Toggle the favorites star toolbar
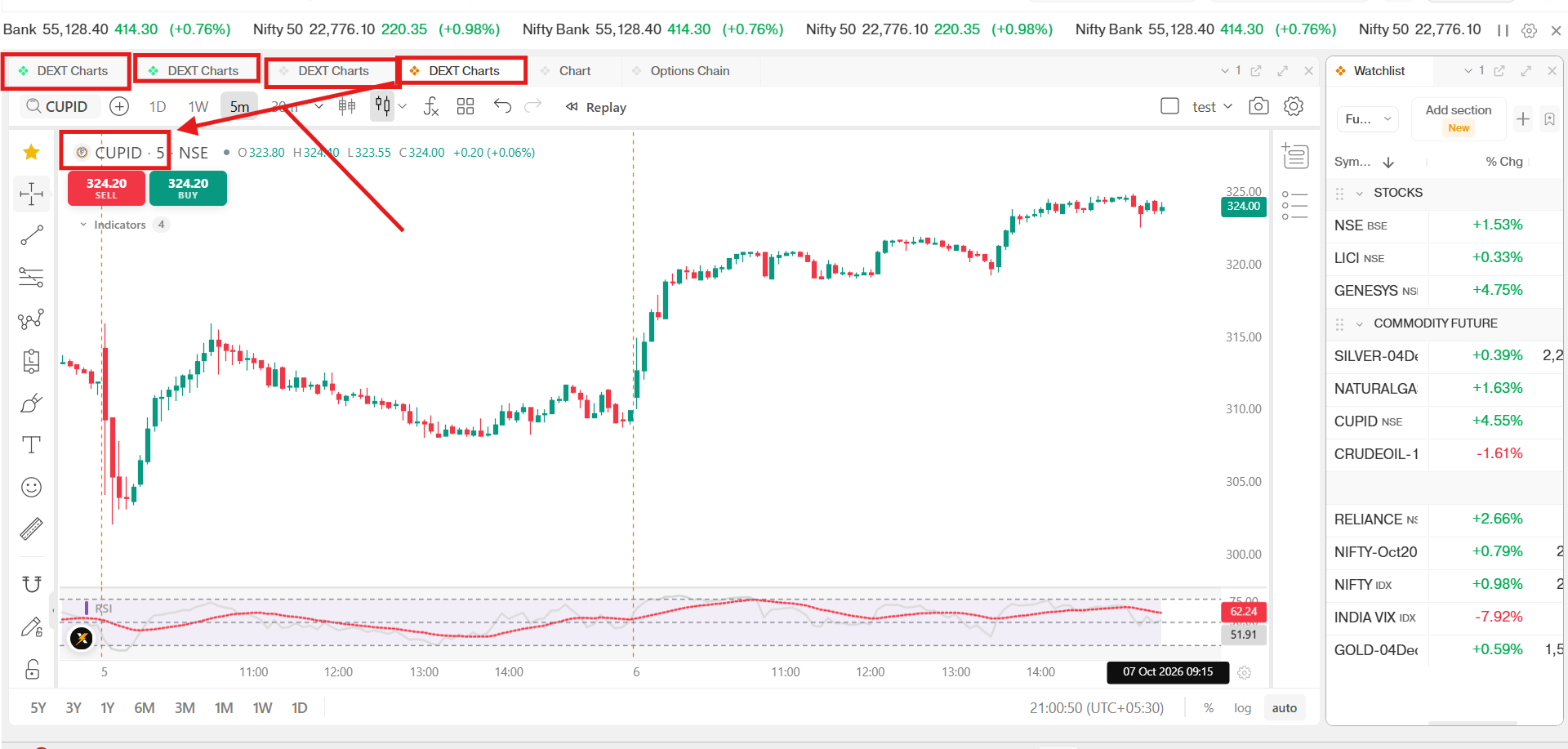Image resolution: width=1568 pixels, height=749 pixels. click(x=31, y=152)
